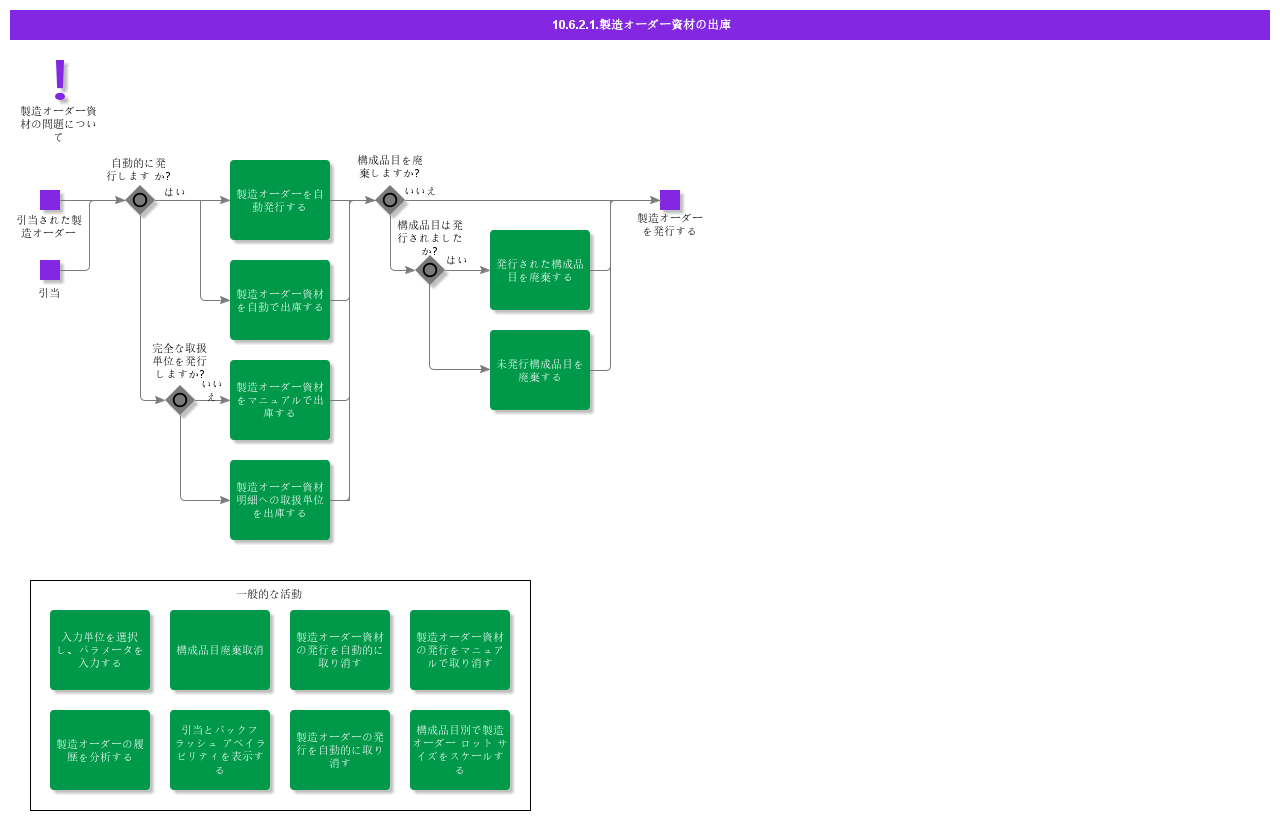Open the 製造オーダー資材を自動で出庫する box
Image resolution: width=1280 pixels, height=820 pixels.
(x=280, y=300)
